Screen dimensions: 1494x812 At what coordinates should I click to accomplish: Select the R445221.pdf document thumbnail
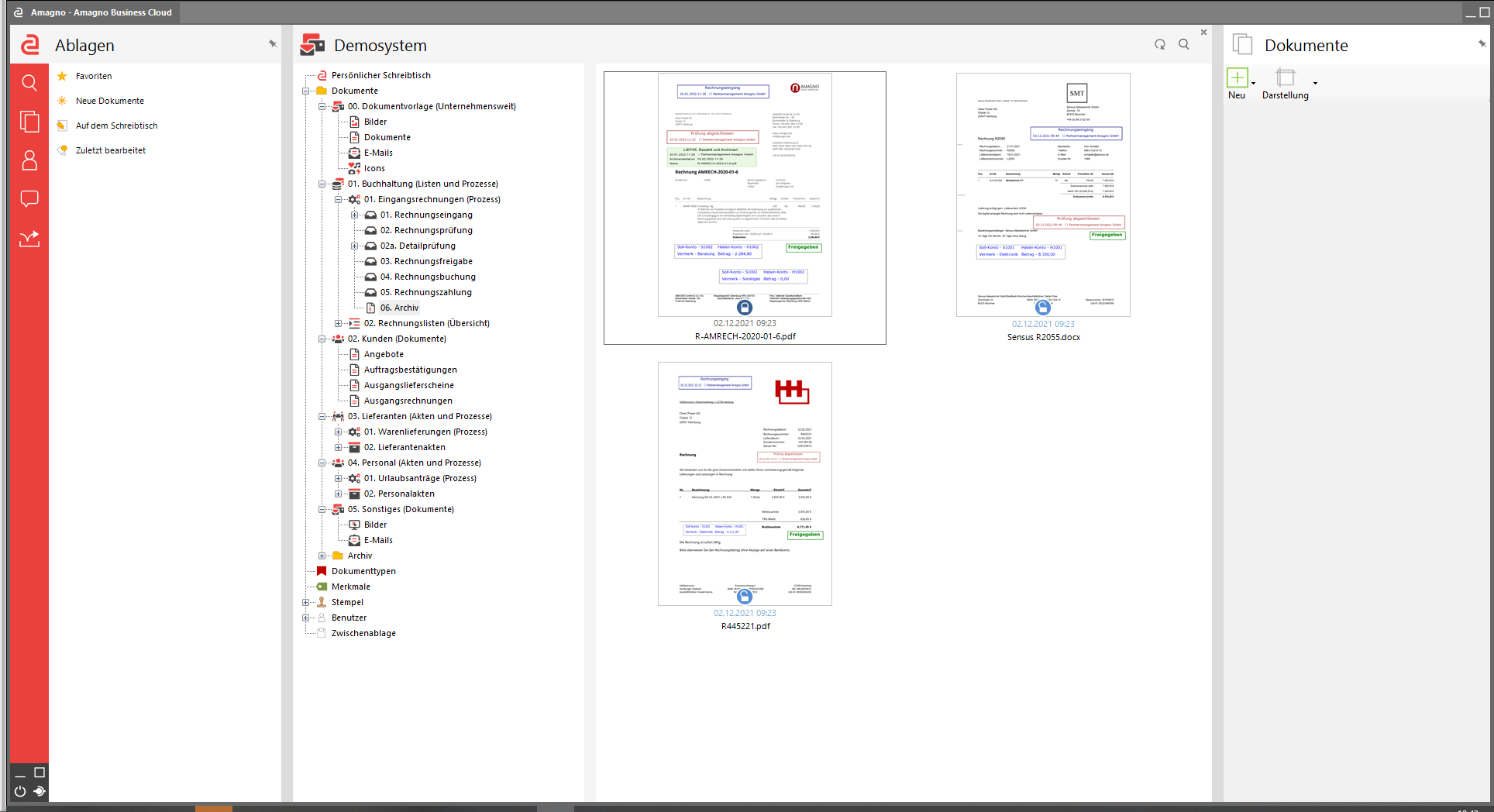tap(745, 484)
